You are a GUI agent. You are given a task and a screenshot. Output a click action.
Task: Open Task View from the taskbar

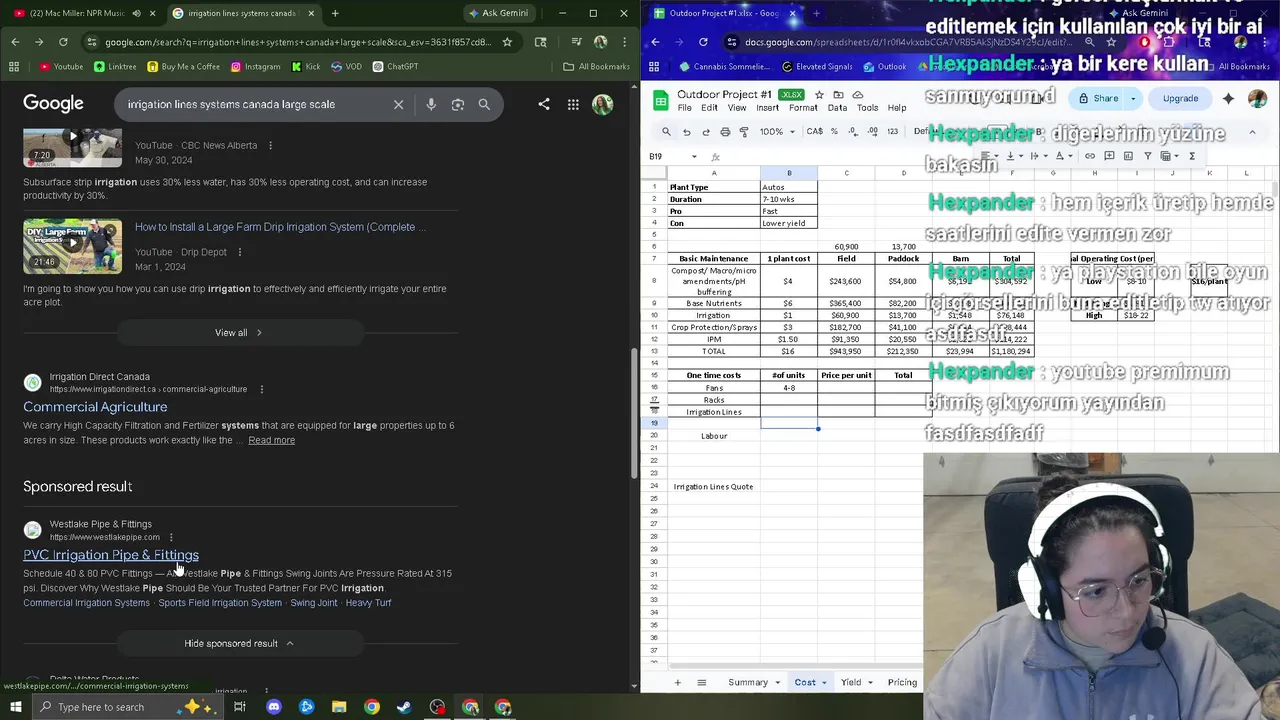pos(240,707)
